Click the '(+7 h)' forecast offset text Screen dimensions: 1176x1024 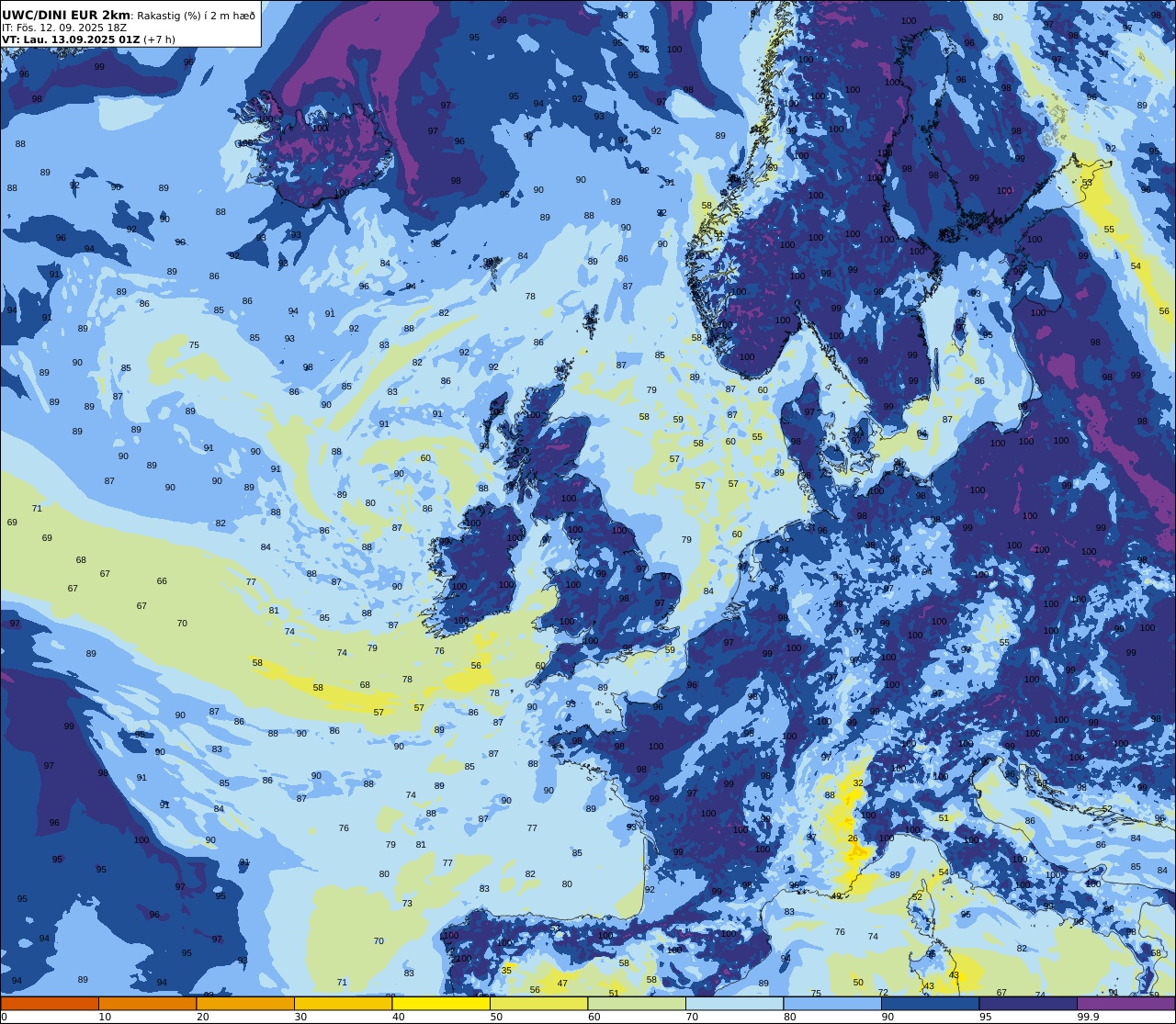(x=159, y=39)
